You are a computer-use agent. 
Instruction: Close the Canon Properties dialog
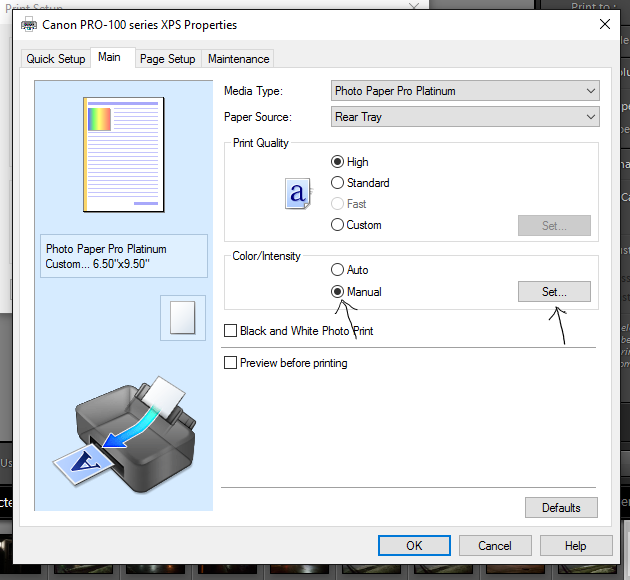[x=605, y=25]
